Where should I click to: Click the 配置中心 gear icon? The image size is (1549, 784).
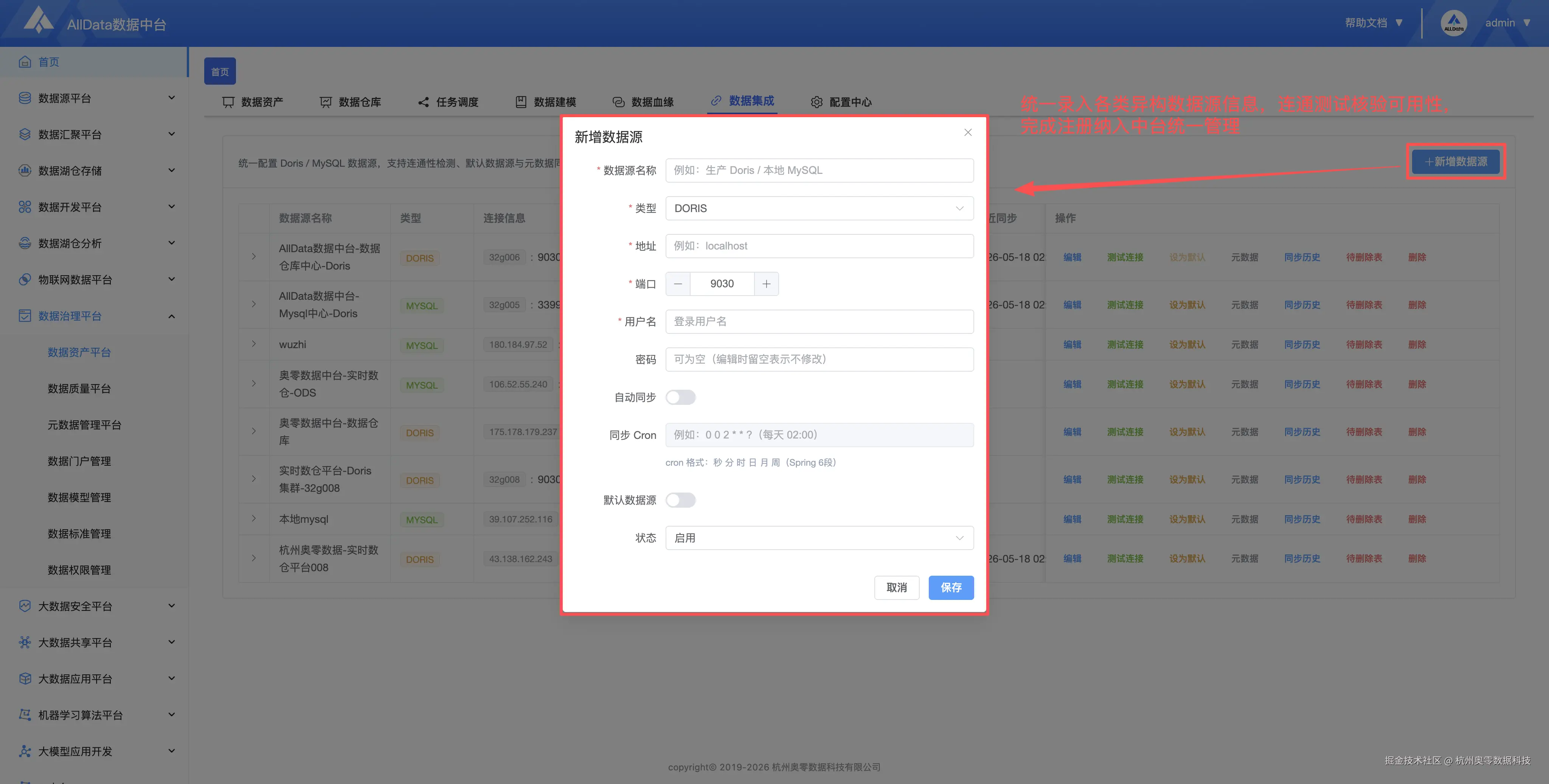816,102
